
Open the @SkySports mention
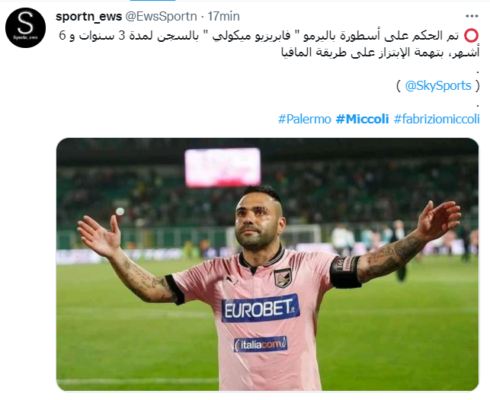(438, 86)
